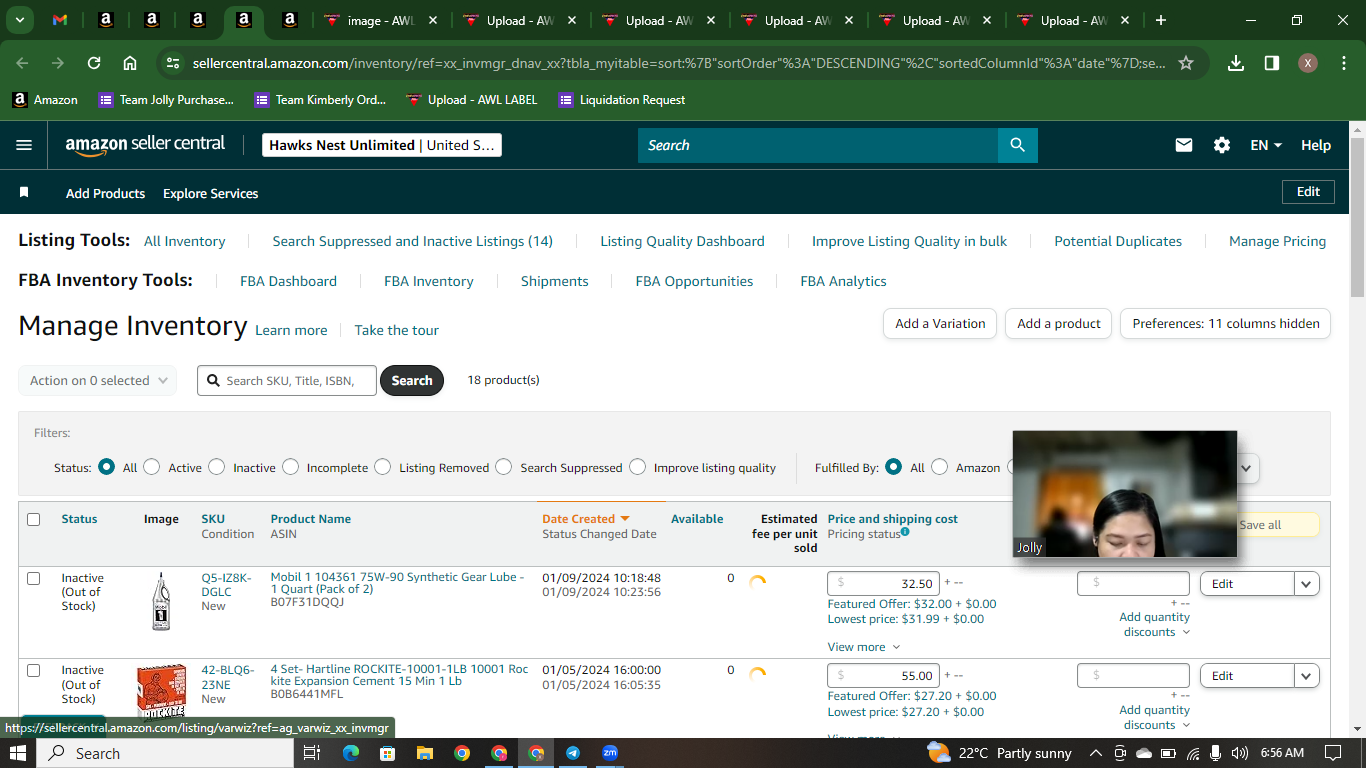Click the bookmark flag icon beside Add Products
This screenshot has height=768, width=1366.
(24, 192)
